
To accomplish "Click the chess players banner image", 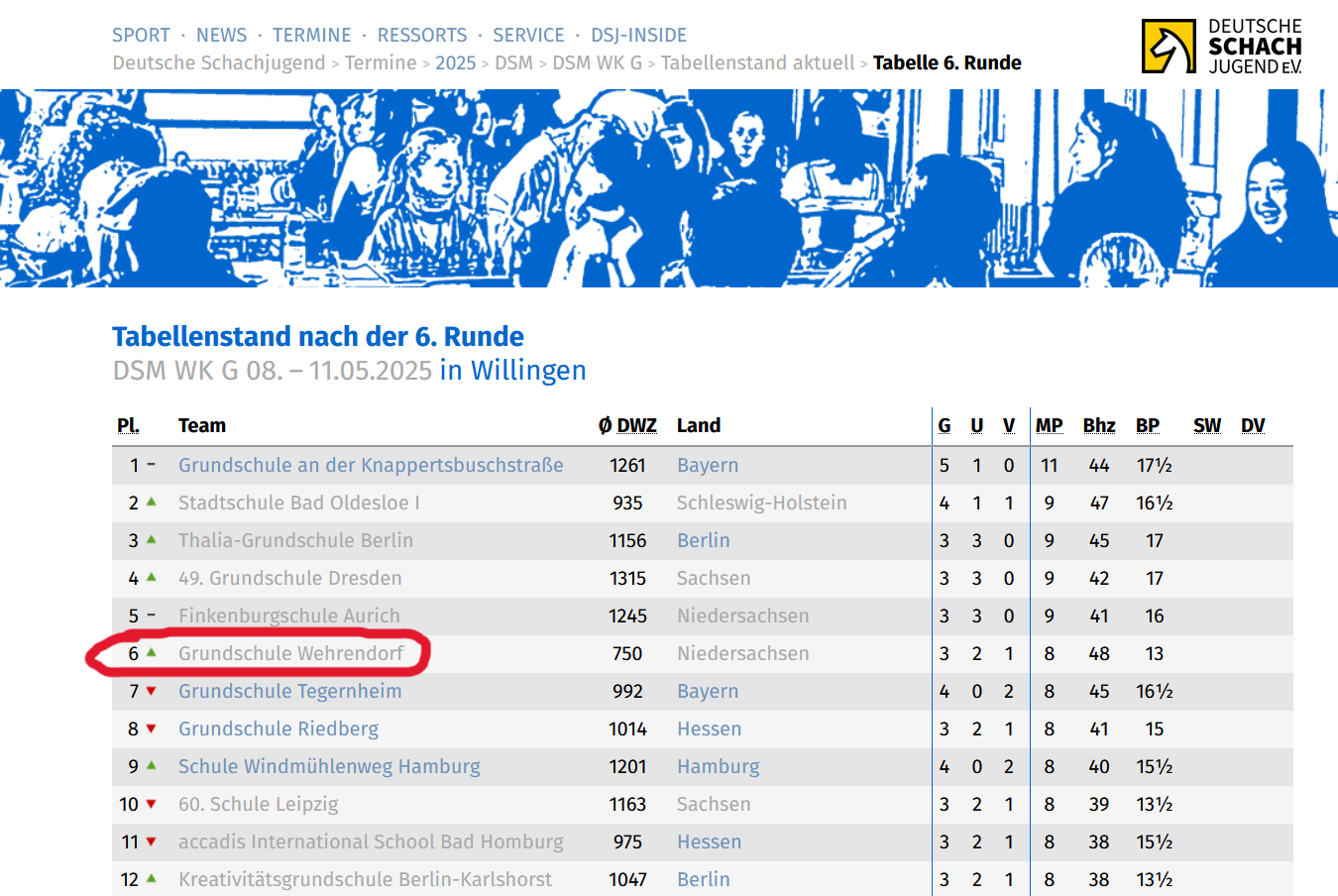I will click(669, 188).
